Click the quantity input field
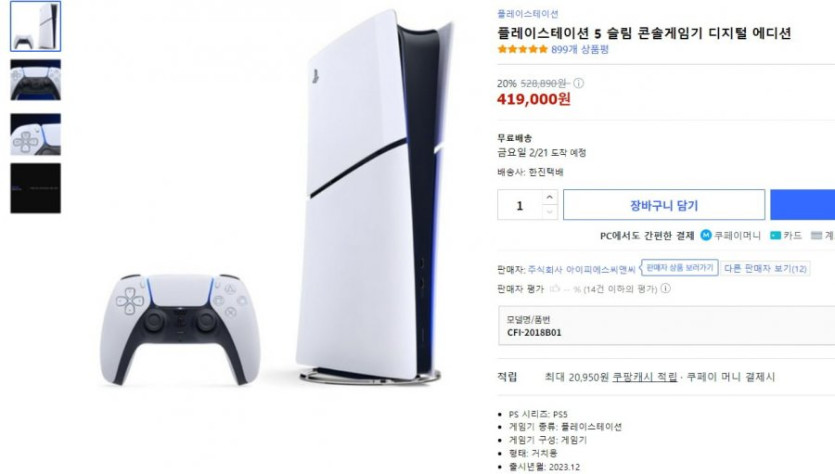The image size is (835, 474). pos(520,205)
